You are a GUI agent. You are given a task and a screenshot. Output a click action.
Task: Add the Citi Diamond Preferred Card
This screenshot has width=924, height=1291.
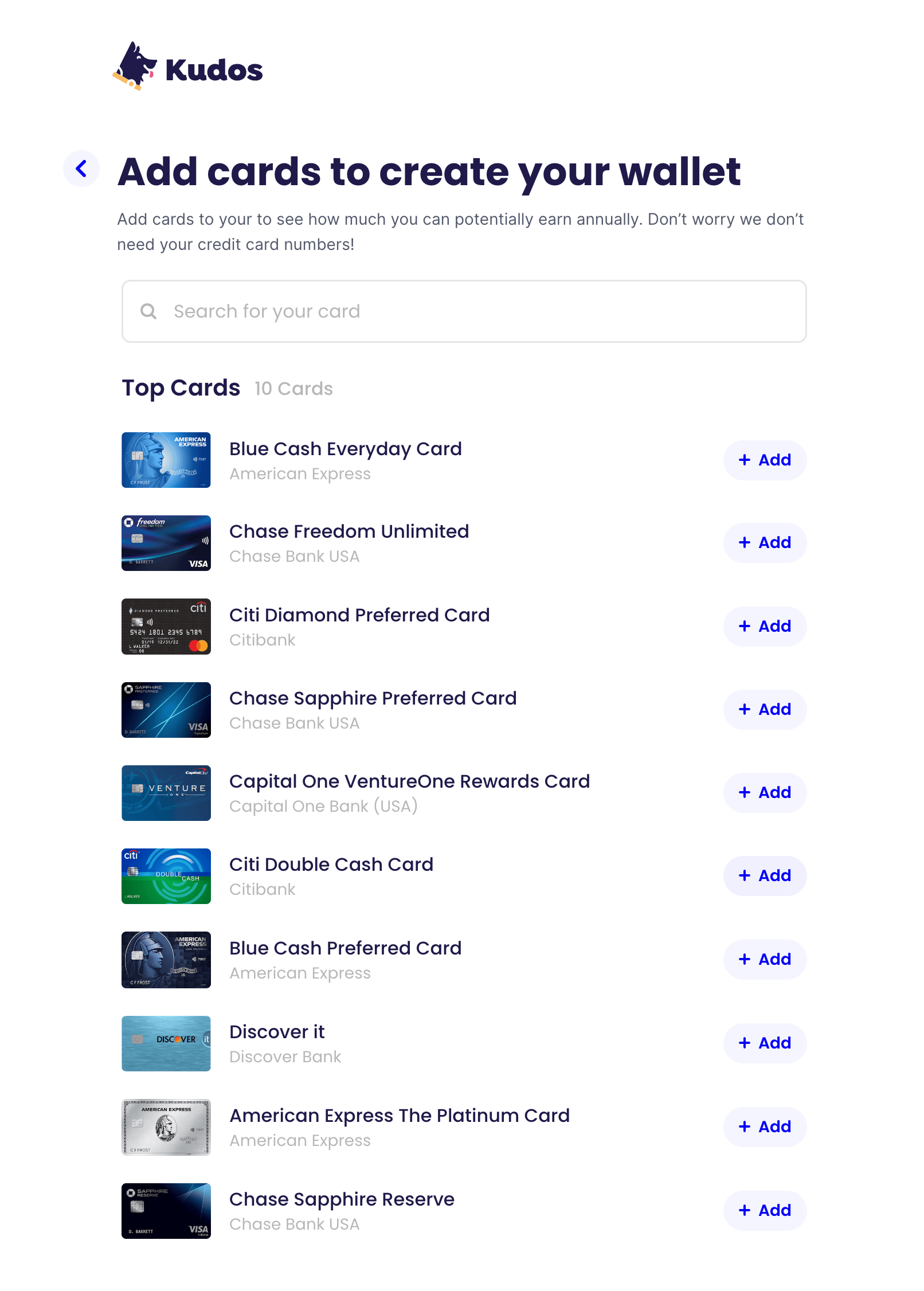pos(764,626)
